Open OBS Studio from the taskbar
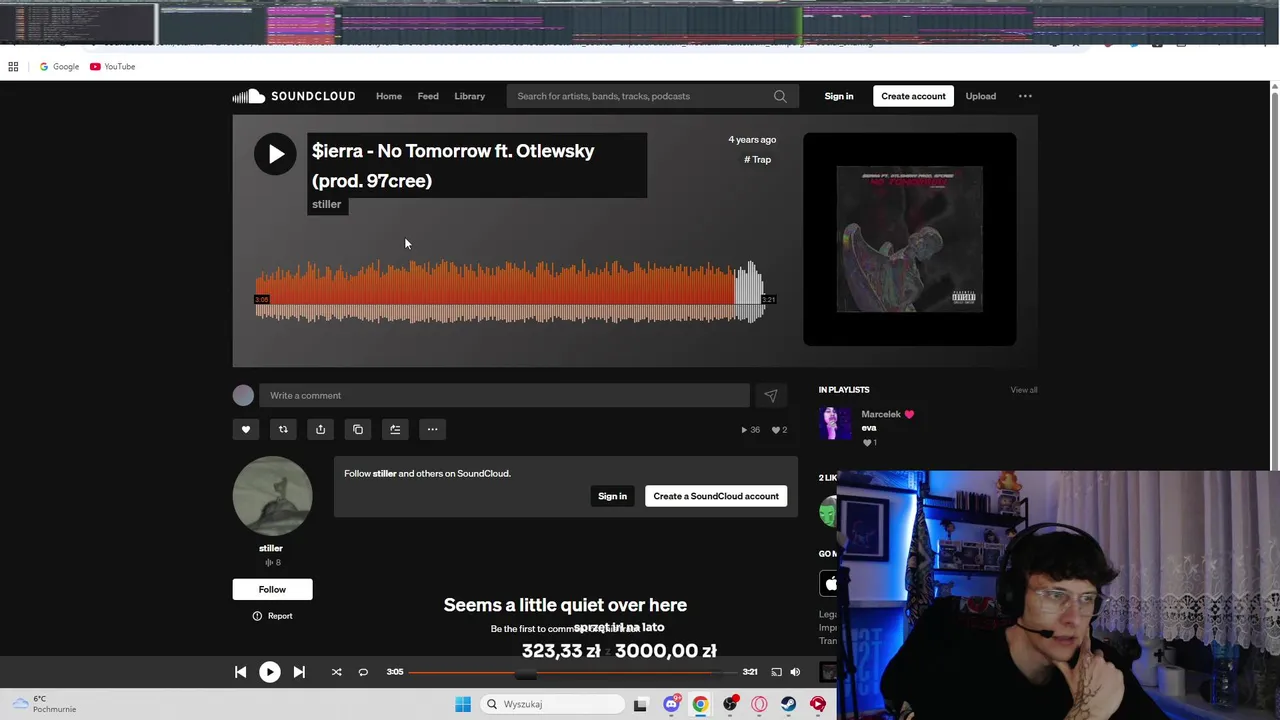1280x720 pixels. [730, 704]
